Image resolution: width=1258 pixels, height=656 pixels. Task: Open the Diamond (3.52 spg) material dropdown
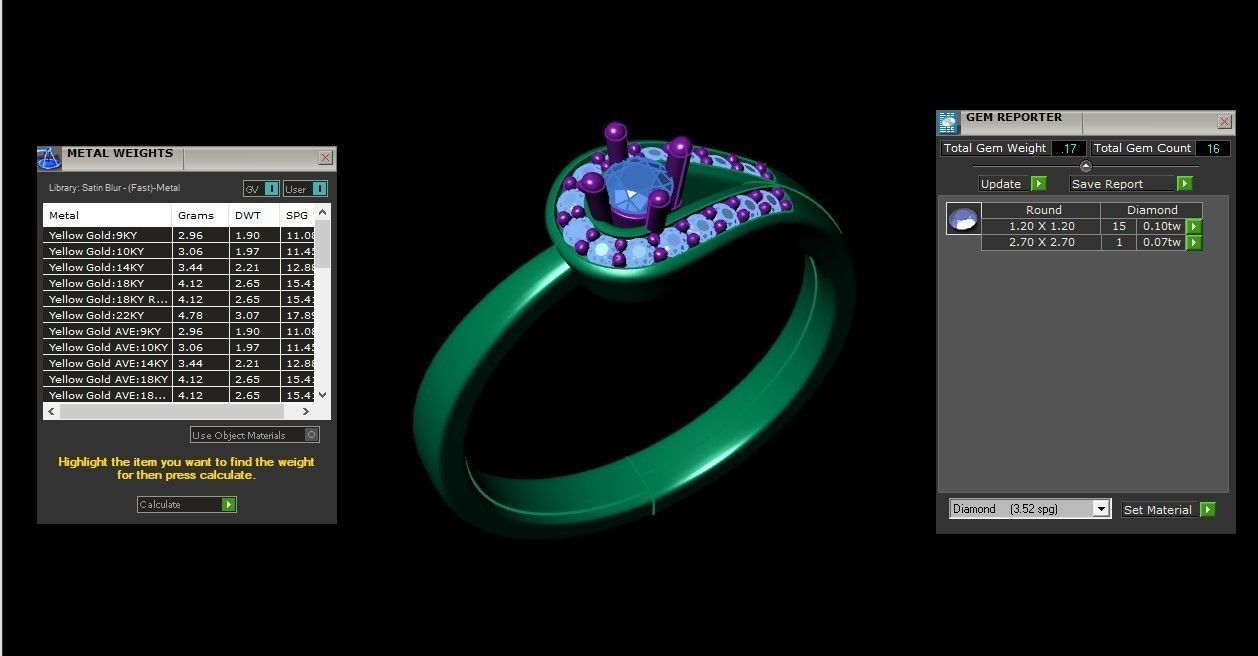click(1029, 509)
